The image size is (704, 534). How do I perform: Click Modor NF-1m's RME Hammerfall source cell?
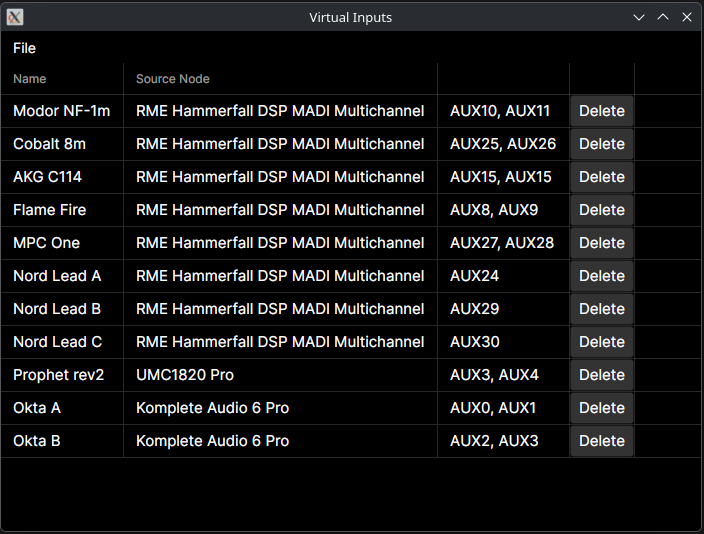pyautogui.click(x=280, y=111)
